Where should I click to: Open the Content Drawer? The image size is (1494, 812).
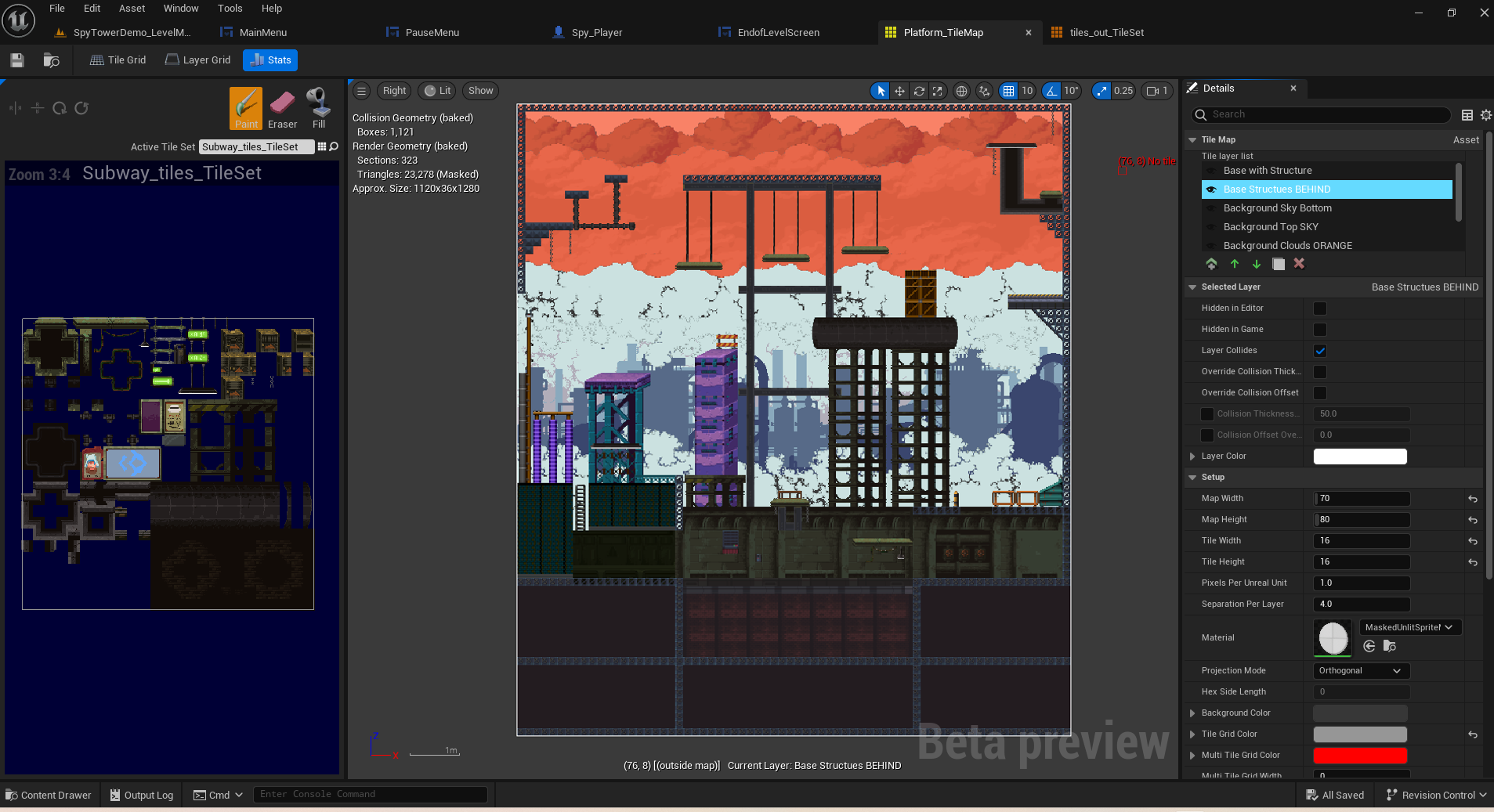tap(49, 795)
